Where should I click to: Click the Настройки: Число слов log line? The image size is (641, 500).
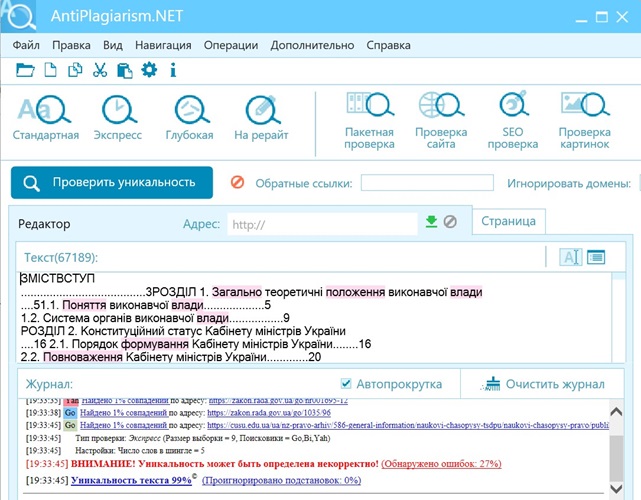click(x=140, y=451)
